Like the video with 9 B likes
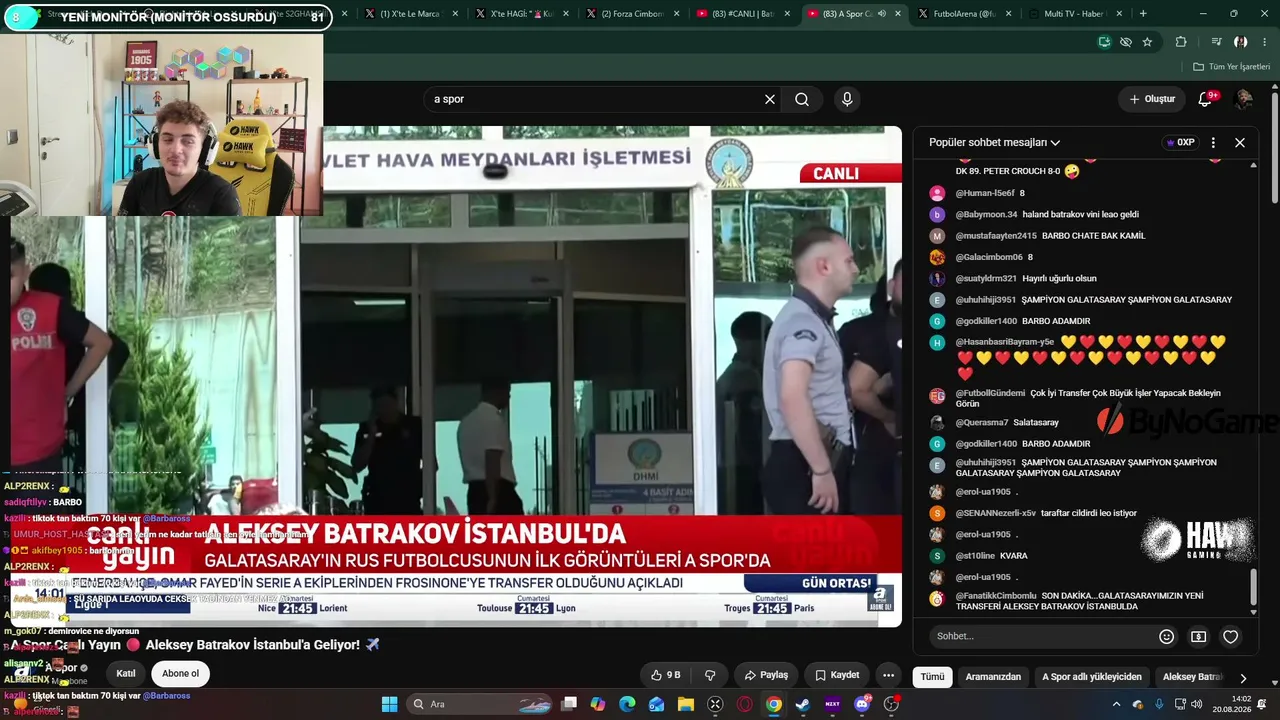Image resolution: width=1280 pixels, height=720 pixels. (666, 675)
